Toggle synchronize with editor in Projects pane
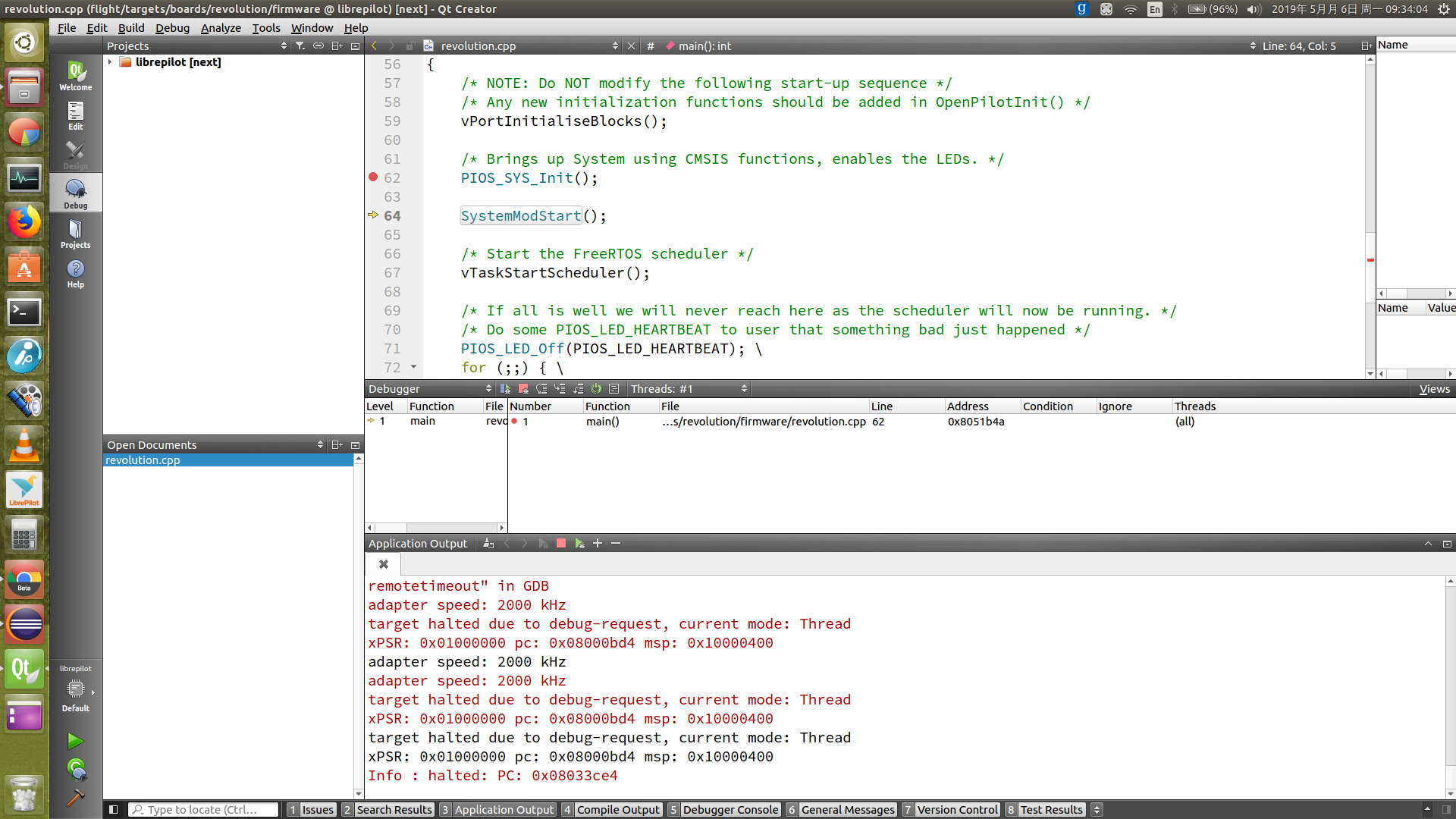This screenshot has width=1456, height=819. click(x=318, y=45)
